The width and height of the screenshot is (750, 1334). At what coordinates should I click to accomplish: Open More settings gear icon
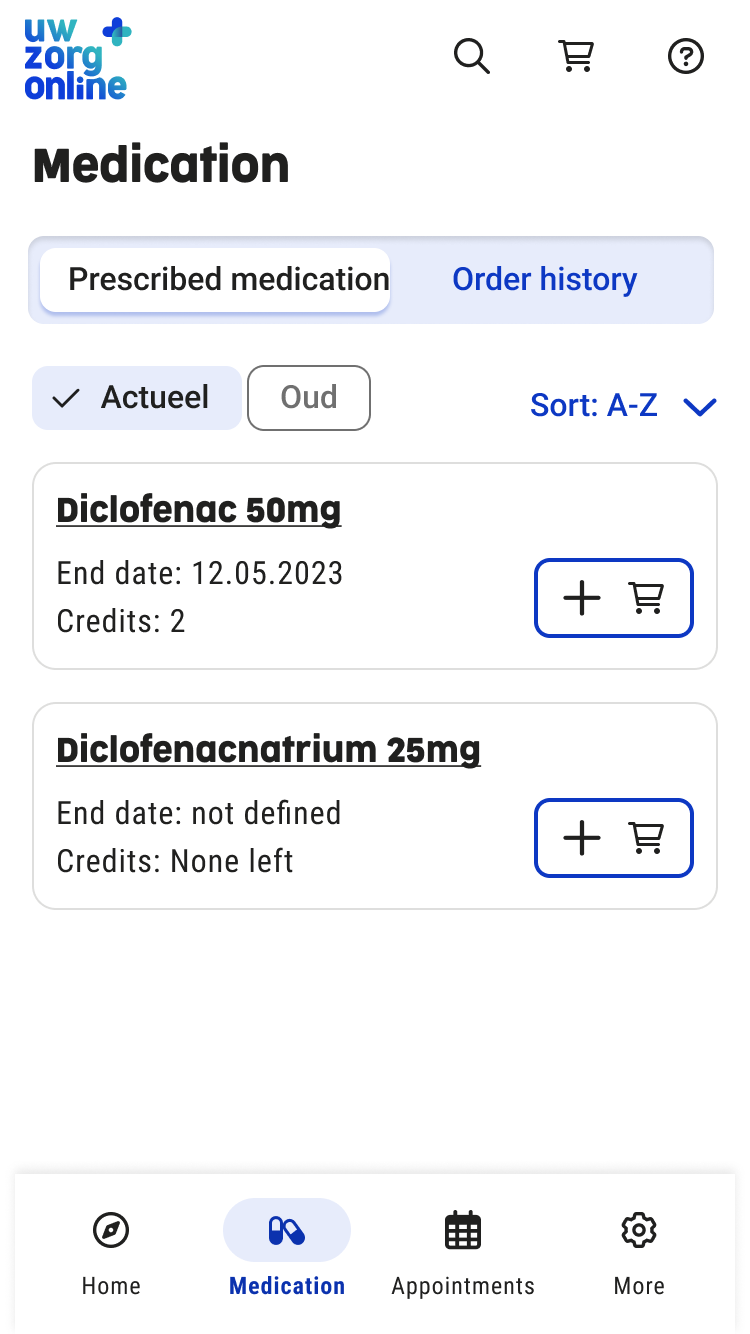click(639, 1230)
